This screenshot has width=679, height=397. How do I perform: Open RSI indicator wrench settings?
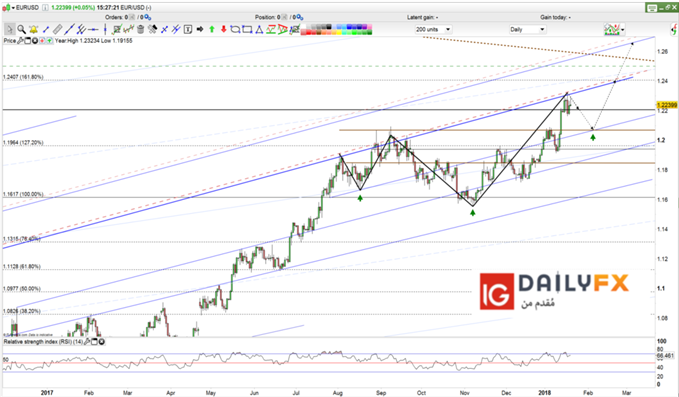(87, 342)
